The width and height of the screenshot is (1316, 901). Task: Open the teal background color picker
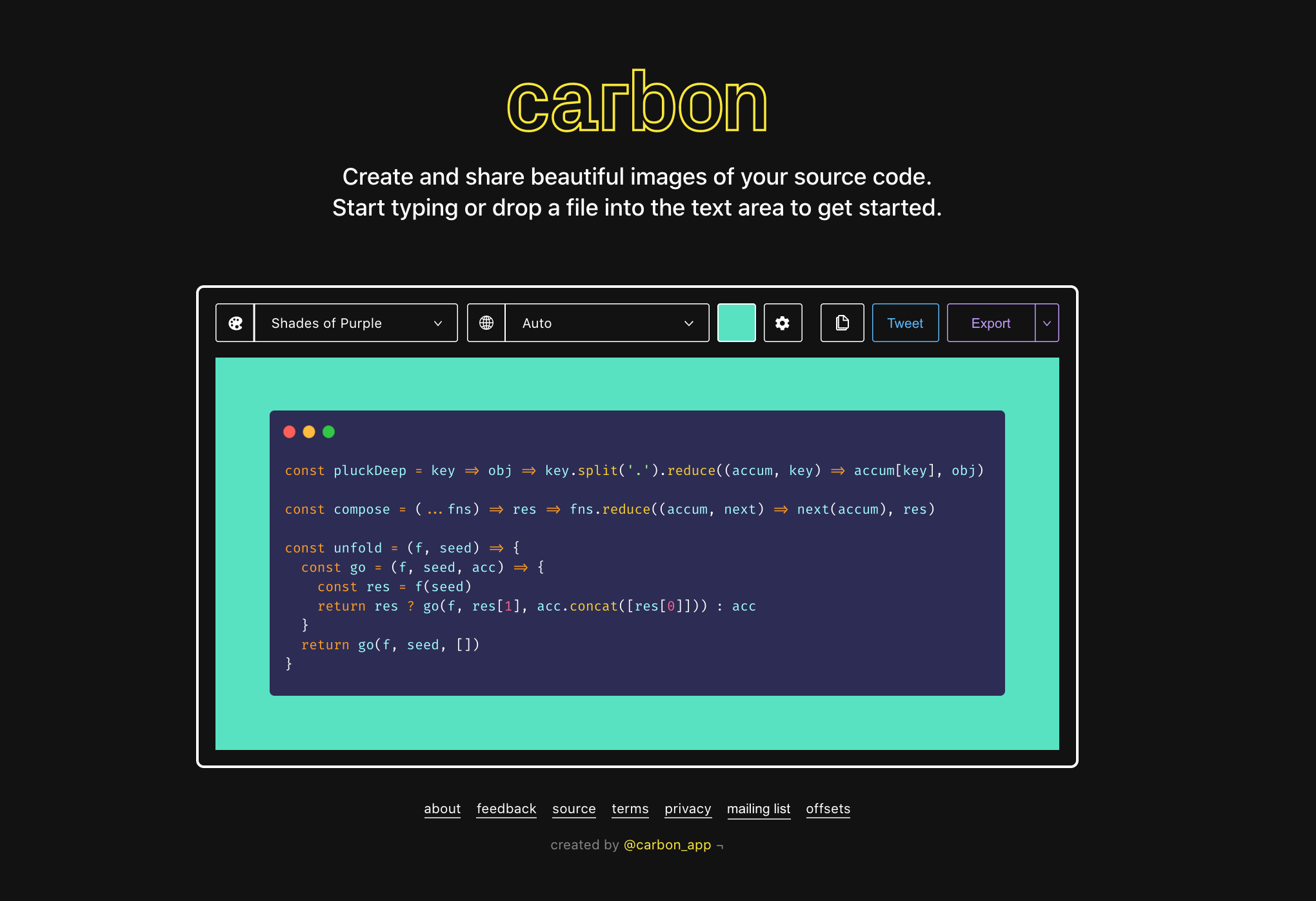pyautogui.click(x=737, y=323)
